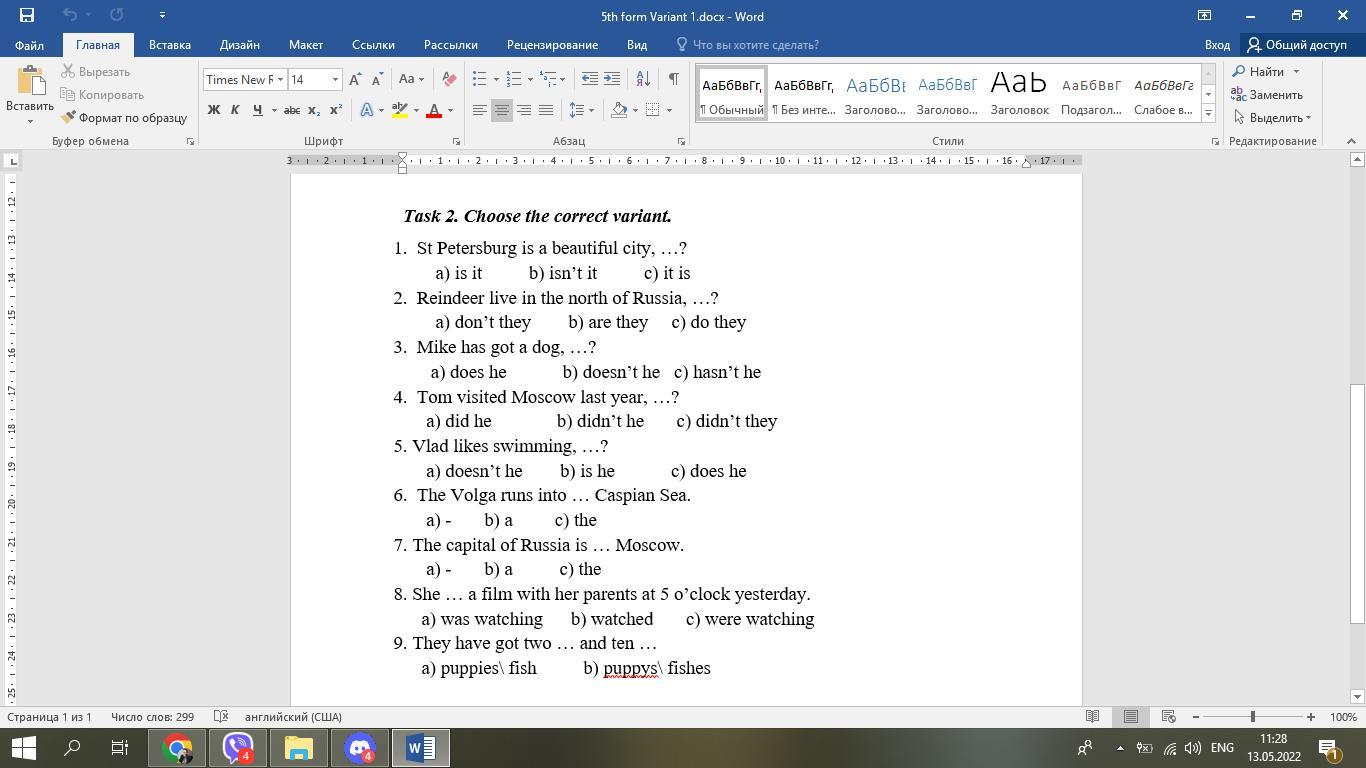Expand the bullets list dropdown arrow
This screenshot has height=768, width=1366.
496,80
